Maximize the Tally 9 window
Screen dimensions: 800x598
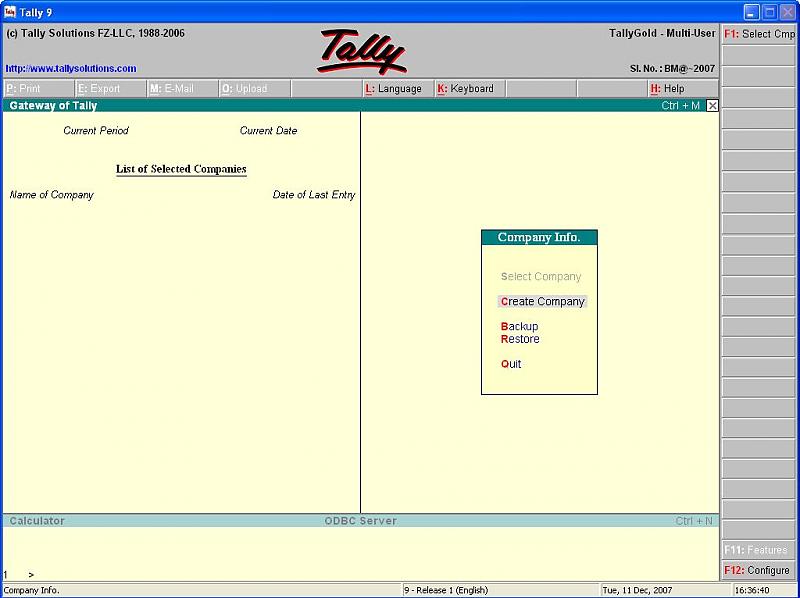[769, 12]
